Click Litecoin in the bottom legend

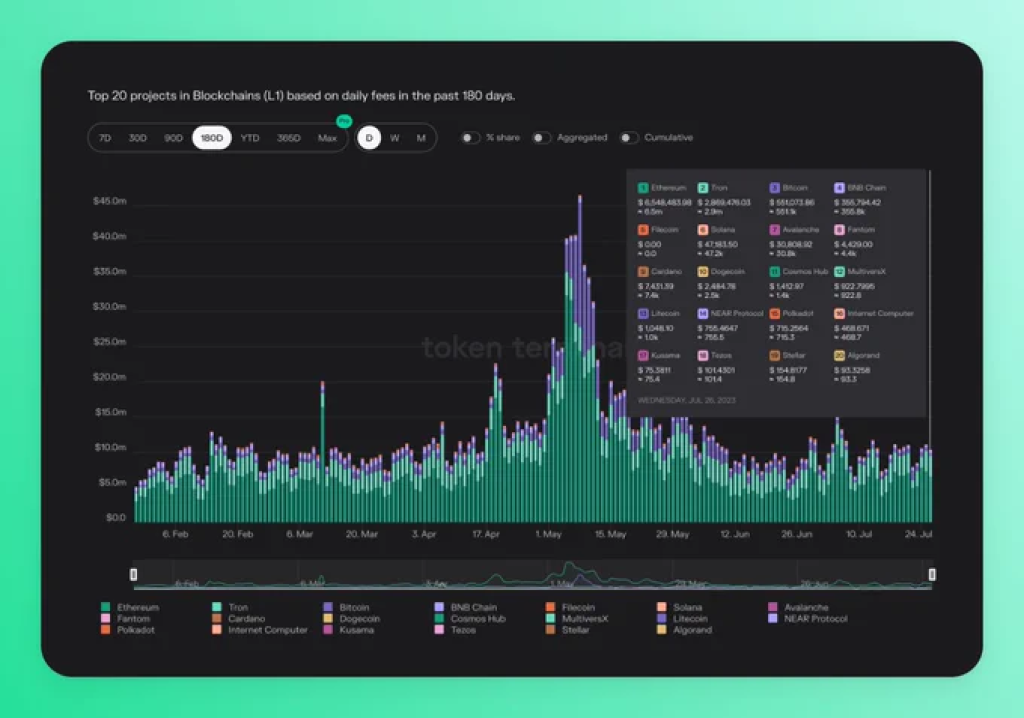click(x=682, y=619)
